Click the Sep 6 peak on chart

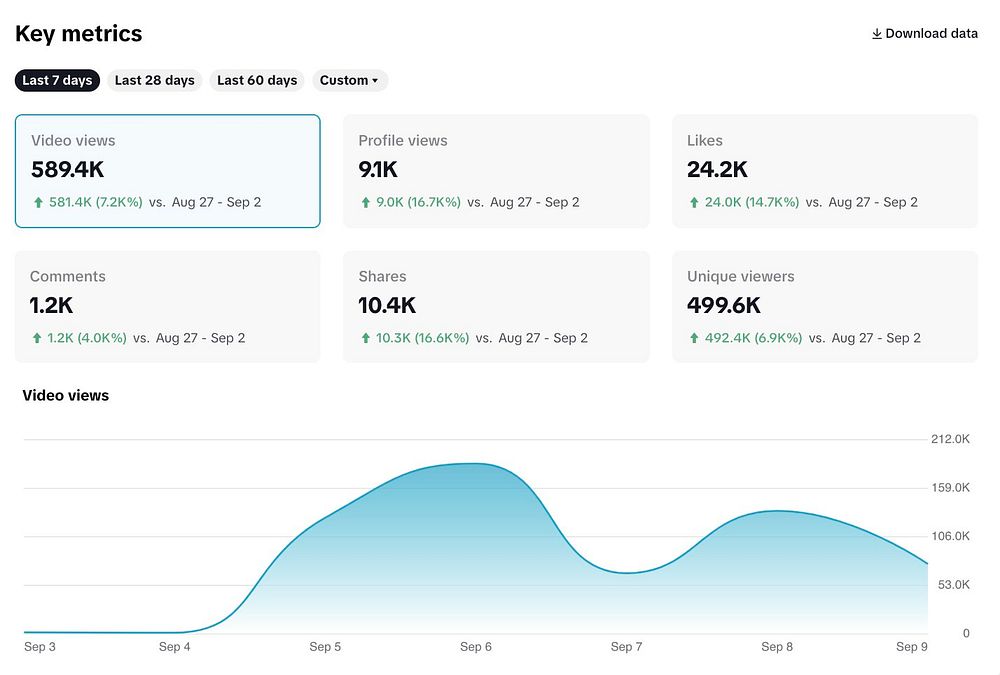click(475, 464)
